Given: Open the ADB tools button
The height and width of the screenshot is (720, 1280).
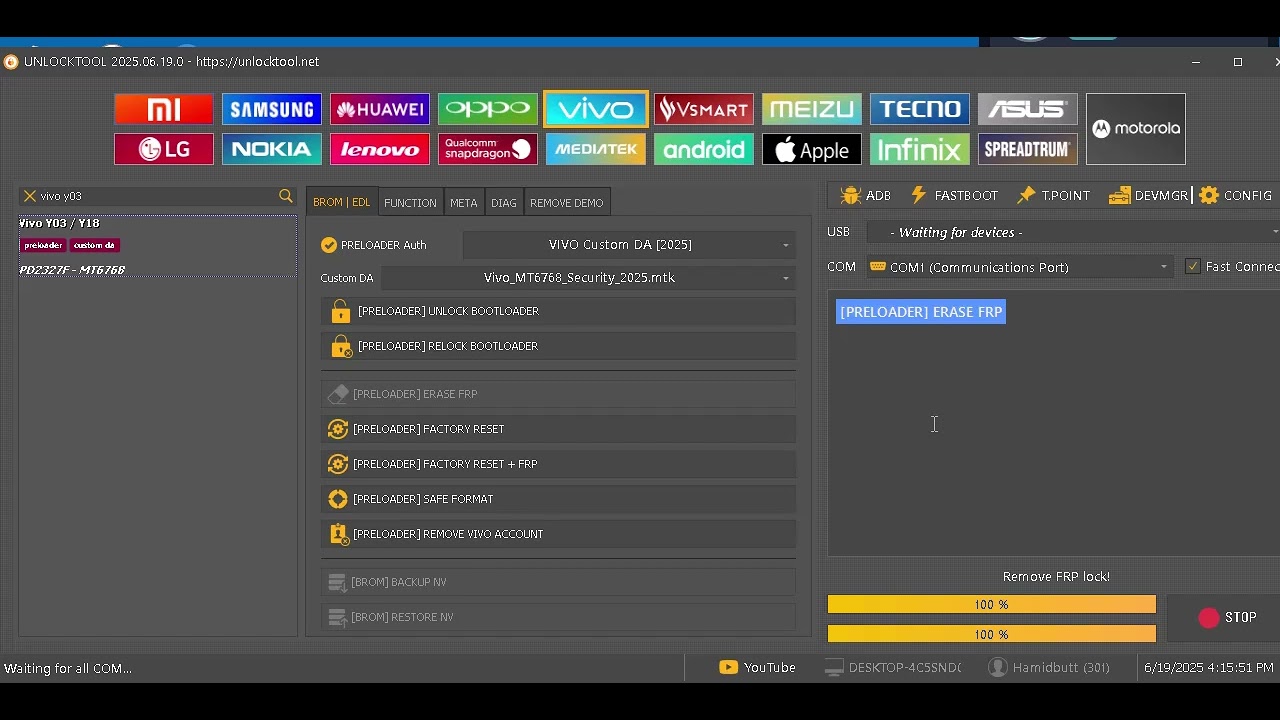Looking at the screenshot, I should coord(866,196).
